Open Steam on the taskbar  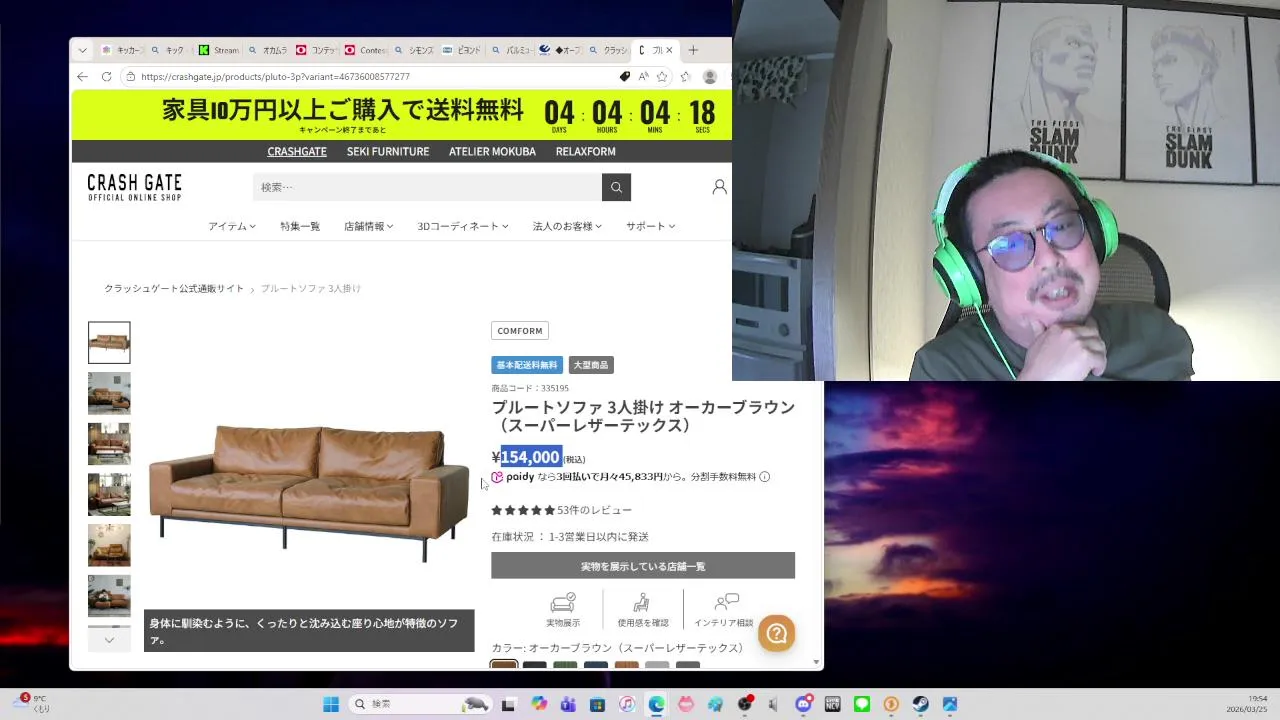pyautogui.click(x=920, y=704)
